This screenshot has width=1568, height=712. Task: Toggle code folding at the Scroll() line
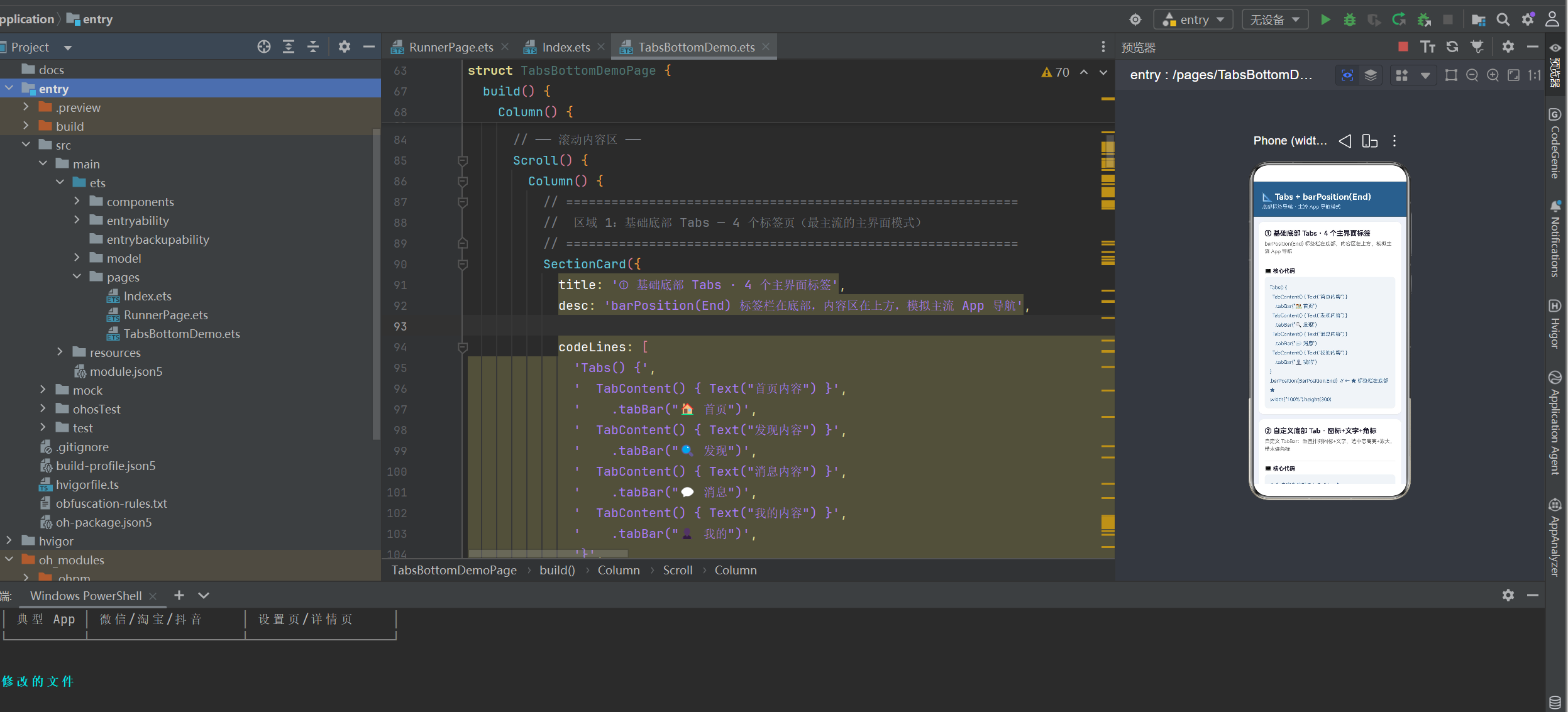[463, 161]
